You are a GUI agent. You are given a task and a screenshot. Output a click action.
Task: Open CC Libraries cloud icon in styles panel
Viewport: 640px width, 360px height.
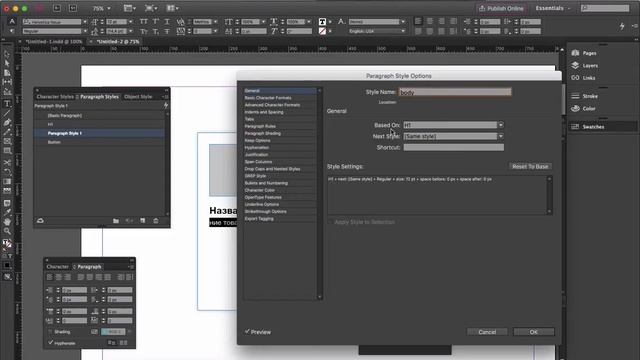pyautogui.click(x=40, y=221)
